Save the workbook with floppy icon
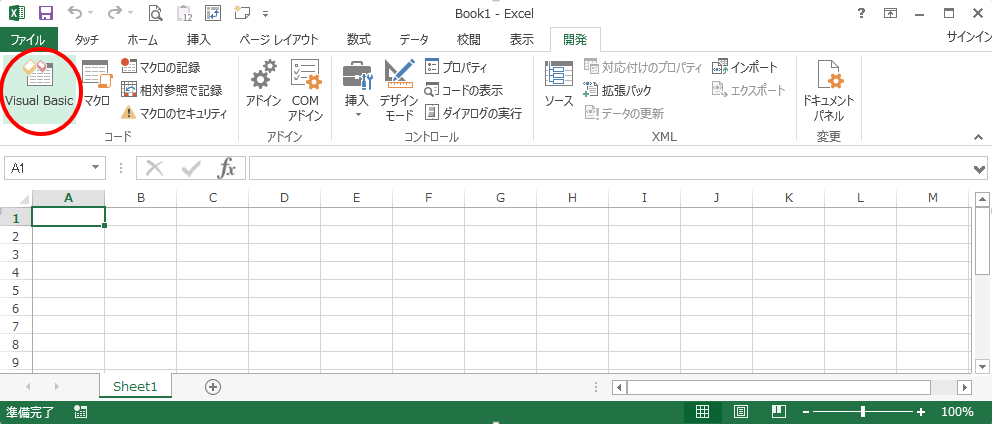The image size is (992, 424). point(46,13)
